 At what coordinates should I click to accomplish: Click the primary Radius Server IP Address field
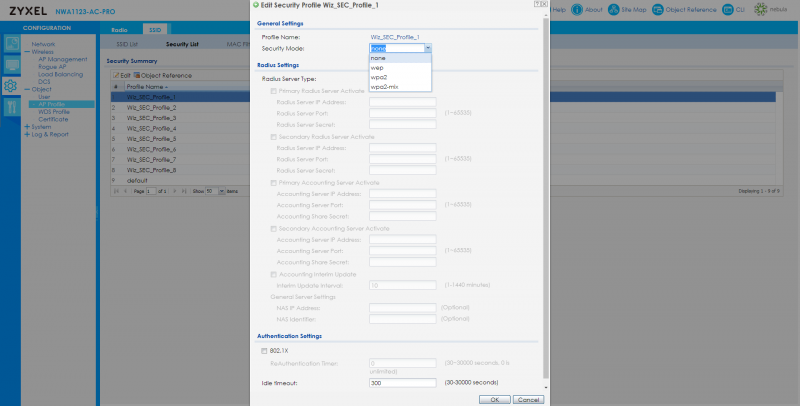tap(403, 102)
